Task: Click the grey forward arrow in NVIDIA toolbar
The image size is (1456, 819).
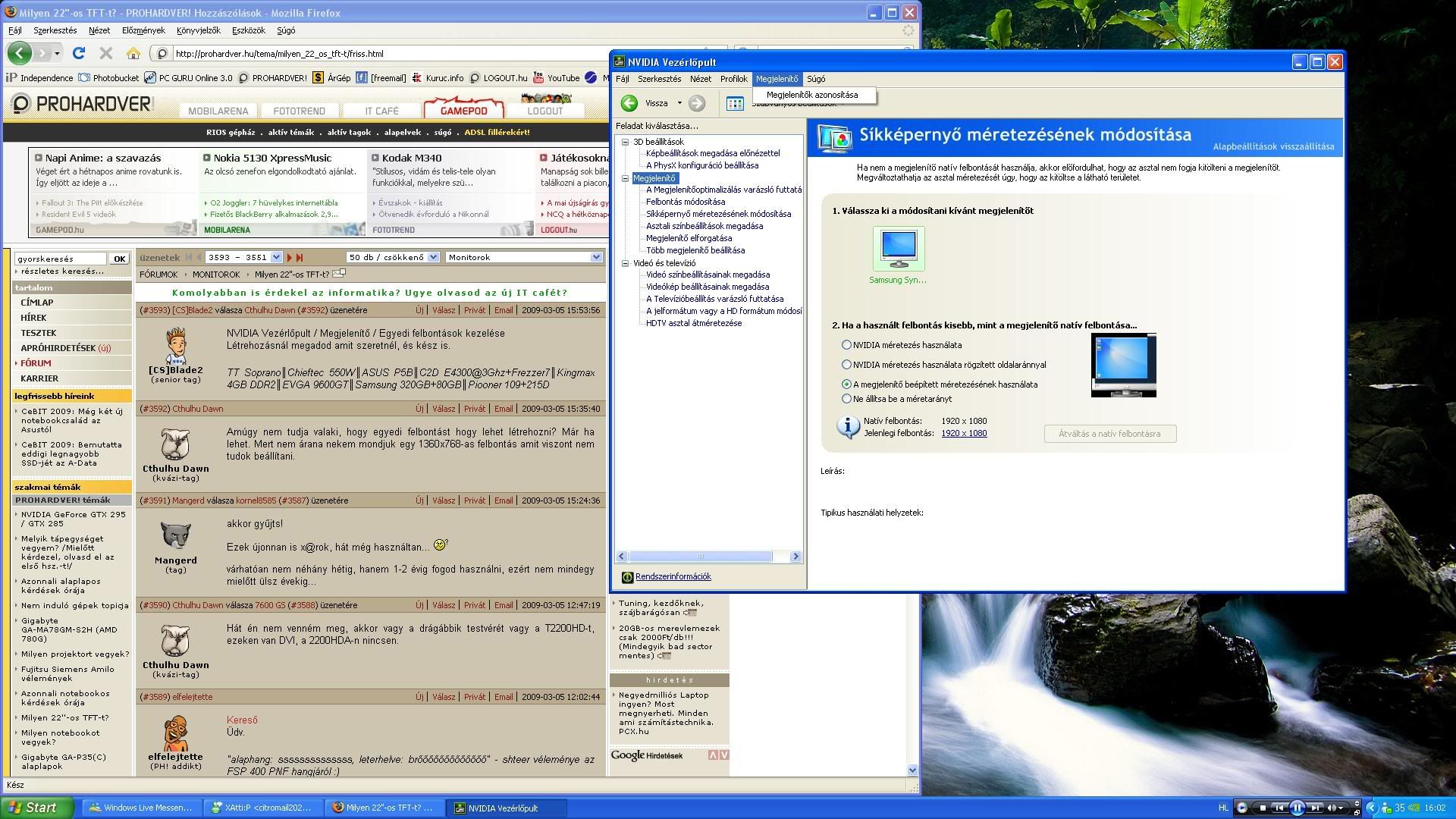Action: (697, 103)
